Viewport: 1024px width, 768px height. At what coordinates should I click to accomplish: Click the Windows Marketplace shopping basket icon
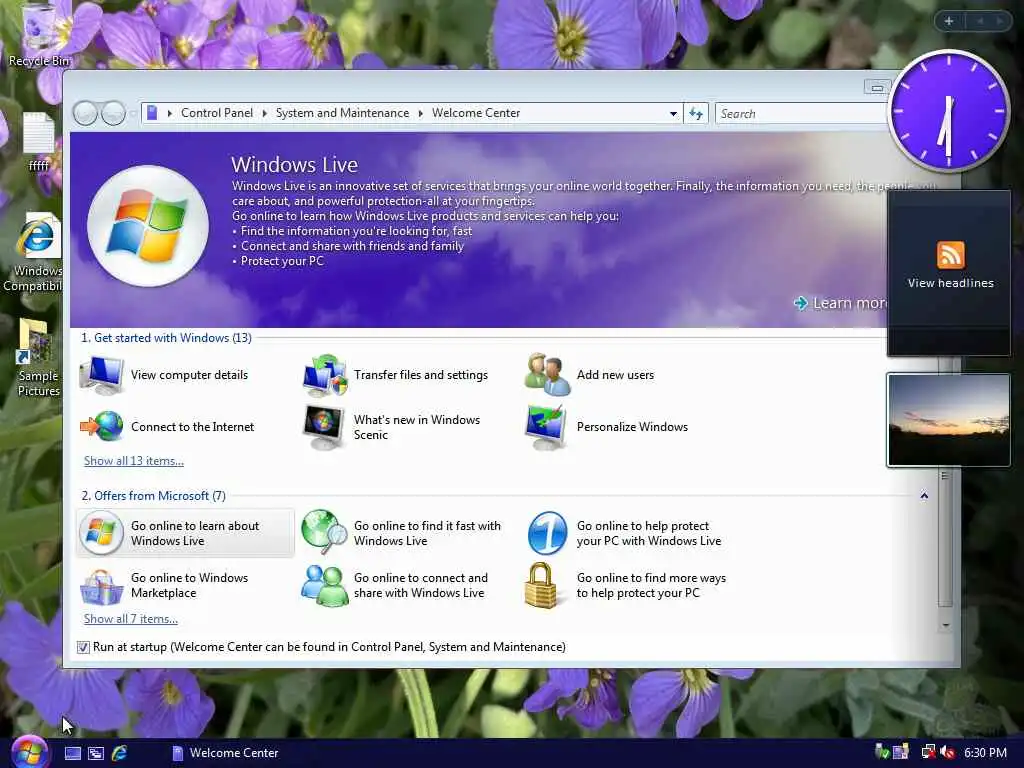click(x=101, y=586)
